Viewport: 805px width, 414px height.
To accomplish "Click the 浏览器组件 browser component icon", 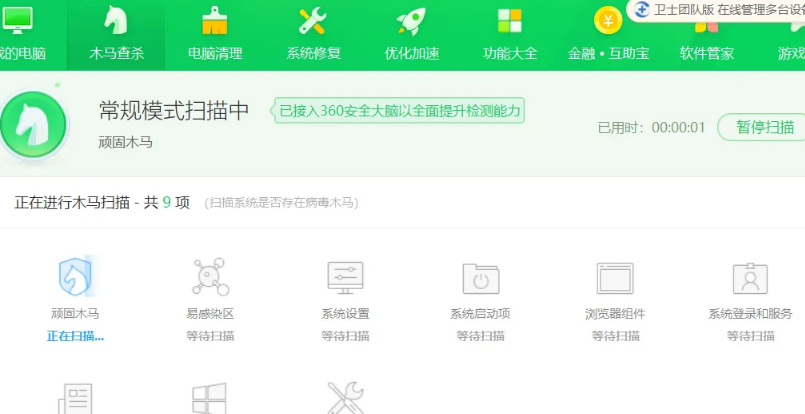I will coord(615,277).
